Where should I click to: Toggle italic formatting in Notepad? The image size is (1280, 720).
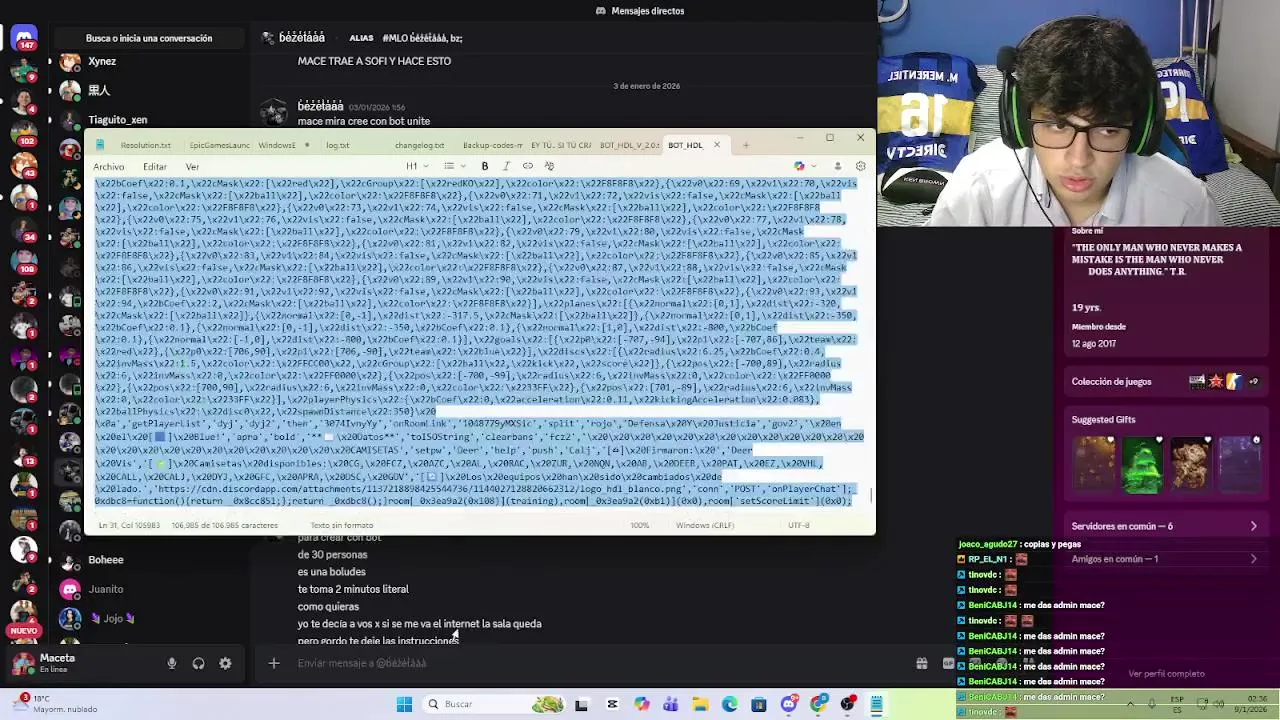506,166
